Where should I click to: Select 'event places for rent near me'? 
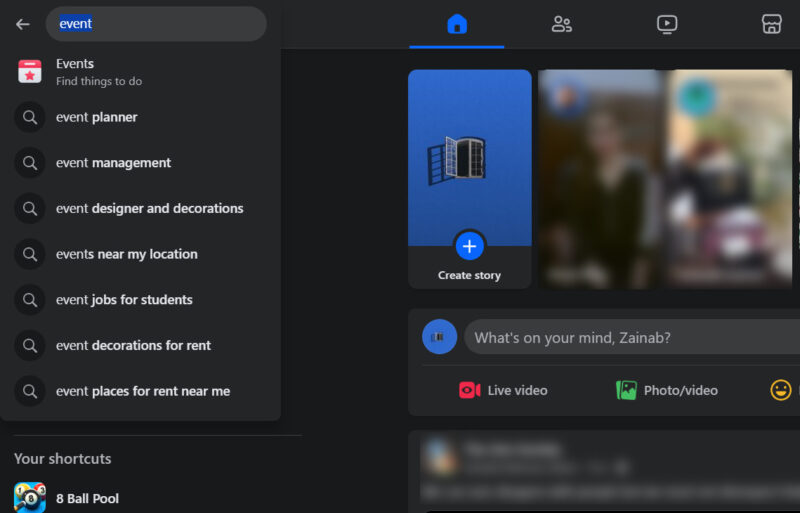pyautogui.click(x=143, y=391)
